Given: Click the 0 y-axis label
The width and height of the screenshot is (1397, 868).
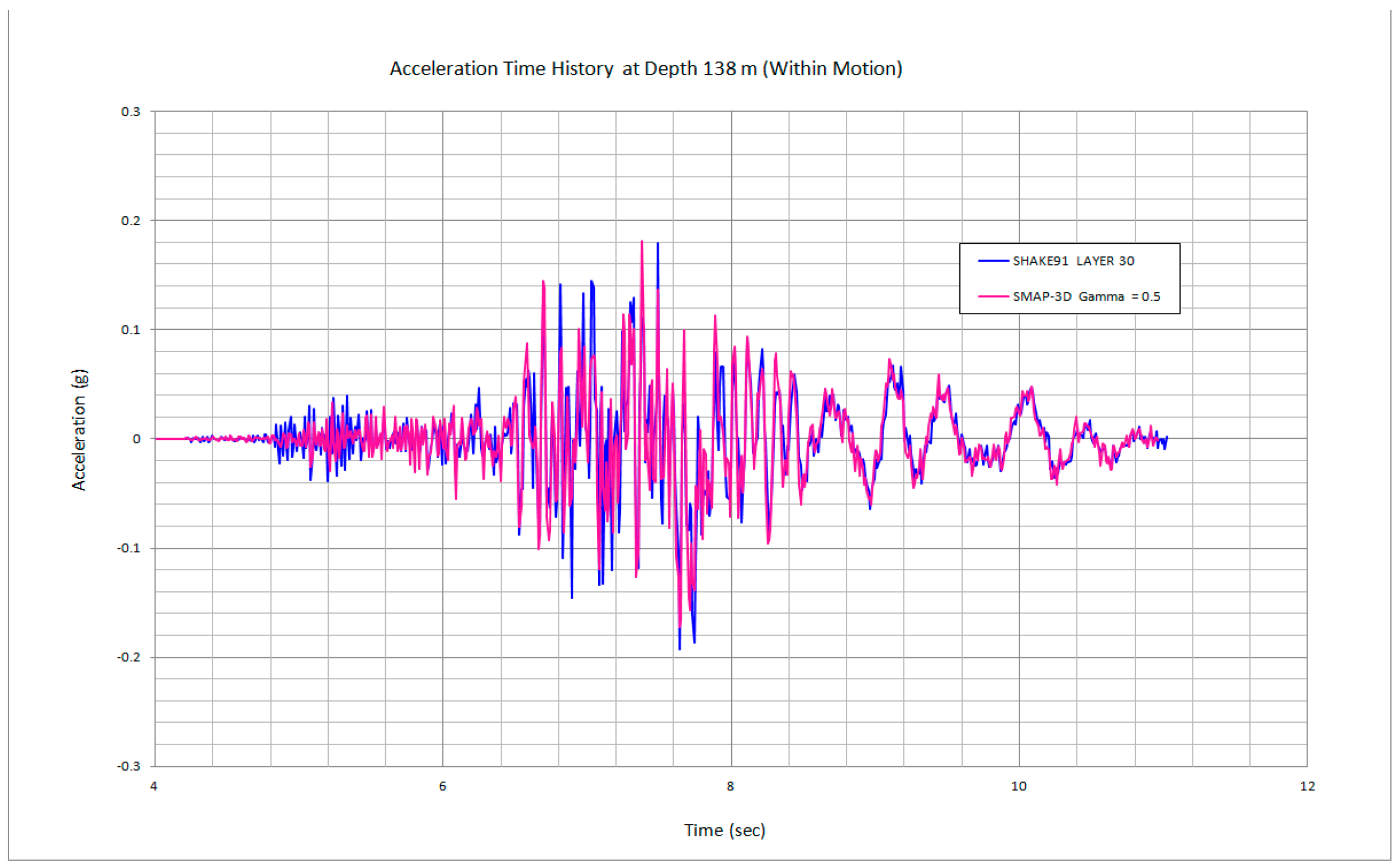Looking at the screenshot, I should pos(136,439).
